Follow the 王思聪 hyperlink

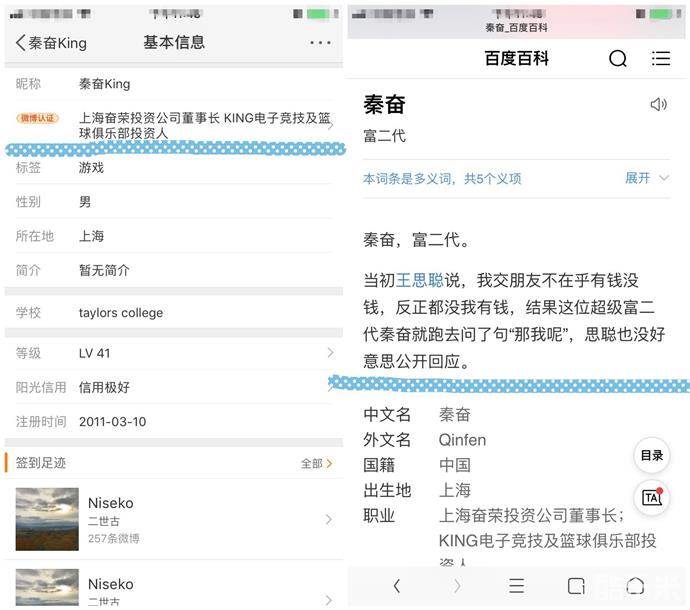tap(420, 281)
